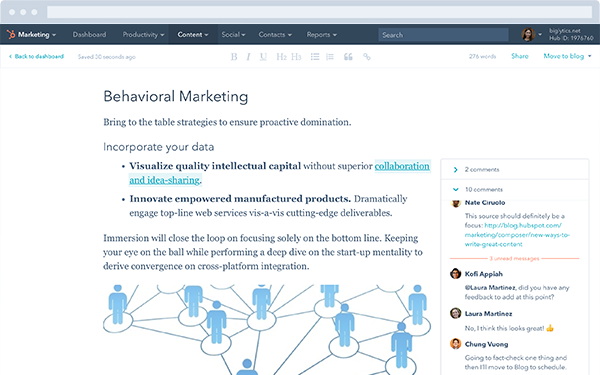
Task: Open the Social navigation menu
Action: [233, 34]
